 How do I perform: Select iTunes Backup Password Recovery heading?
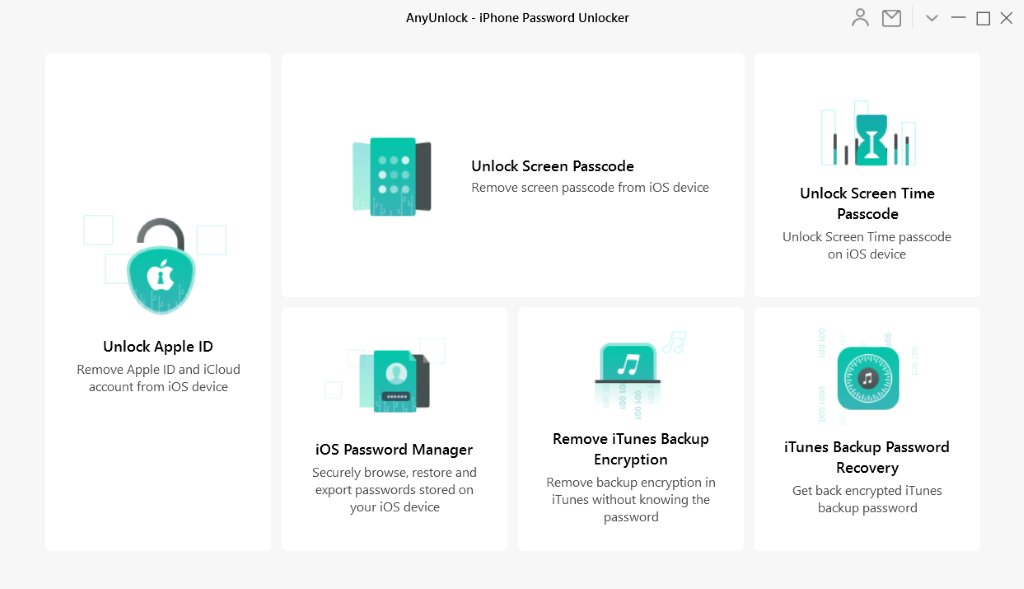867,457
